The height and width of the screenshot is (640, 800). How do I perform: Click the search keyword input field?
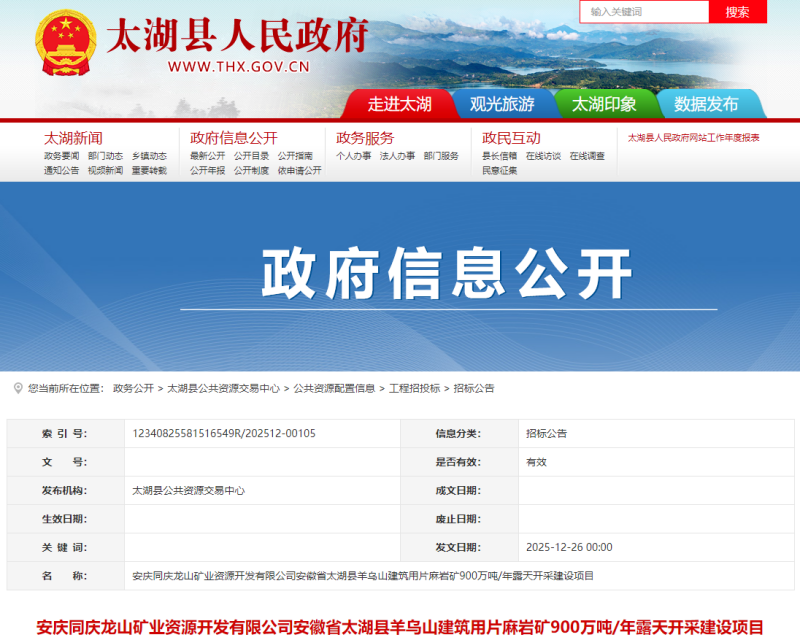point(643,12)
